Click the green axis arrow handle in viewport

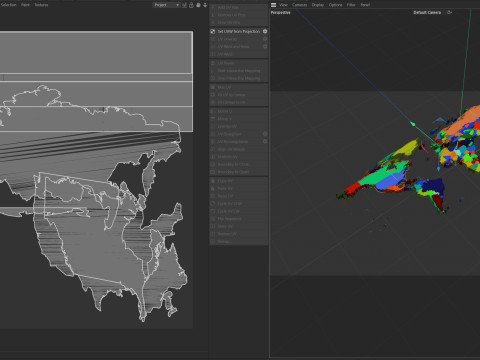click(x=413, y=124)
